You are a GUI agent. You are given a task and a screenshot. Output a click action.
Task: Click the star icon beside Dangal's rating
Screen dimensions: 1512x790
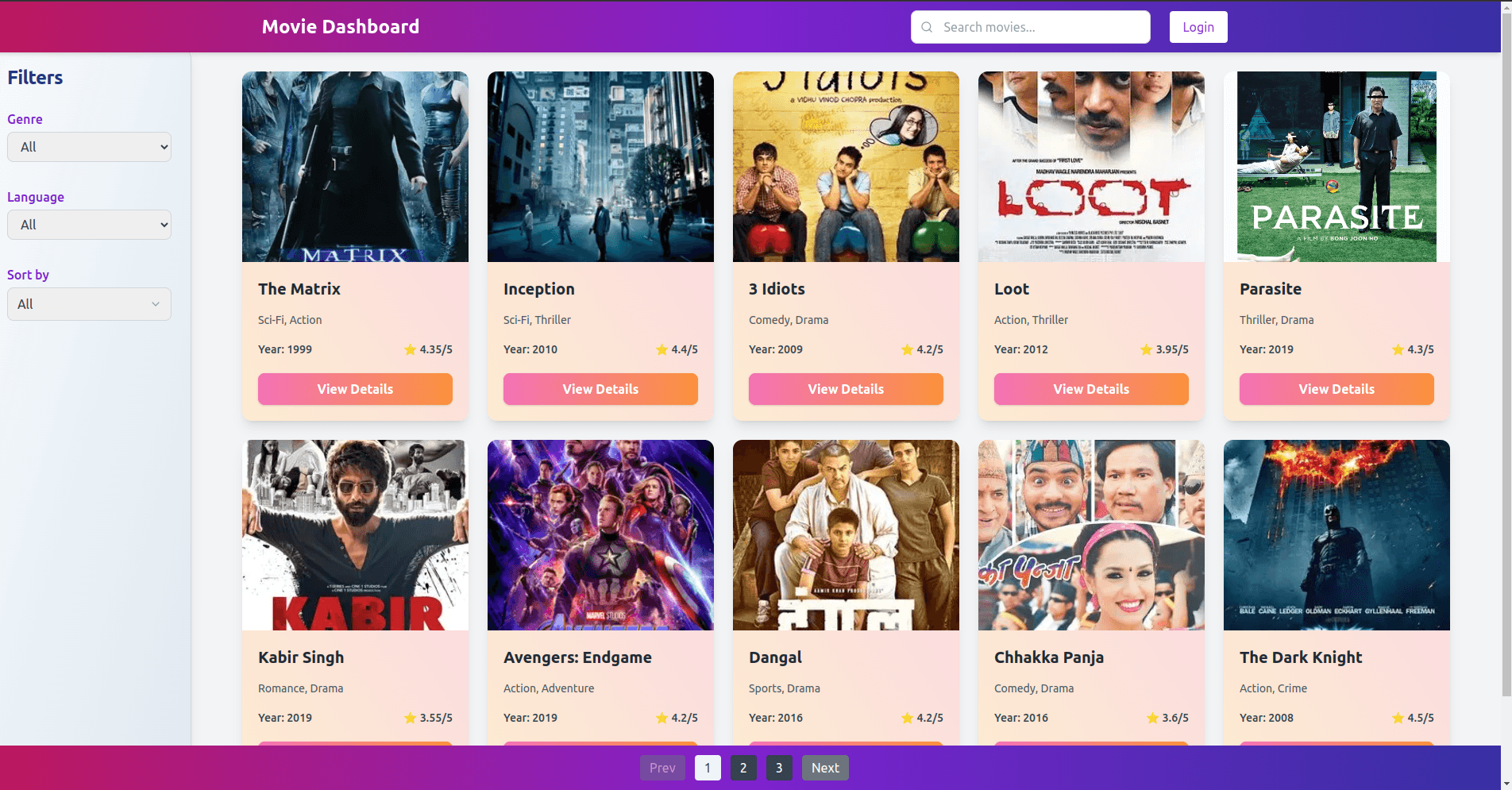pyautogui.click(x=905, y=718)
